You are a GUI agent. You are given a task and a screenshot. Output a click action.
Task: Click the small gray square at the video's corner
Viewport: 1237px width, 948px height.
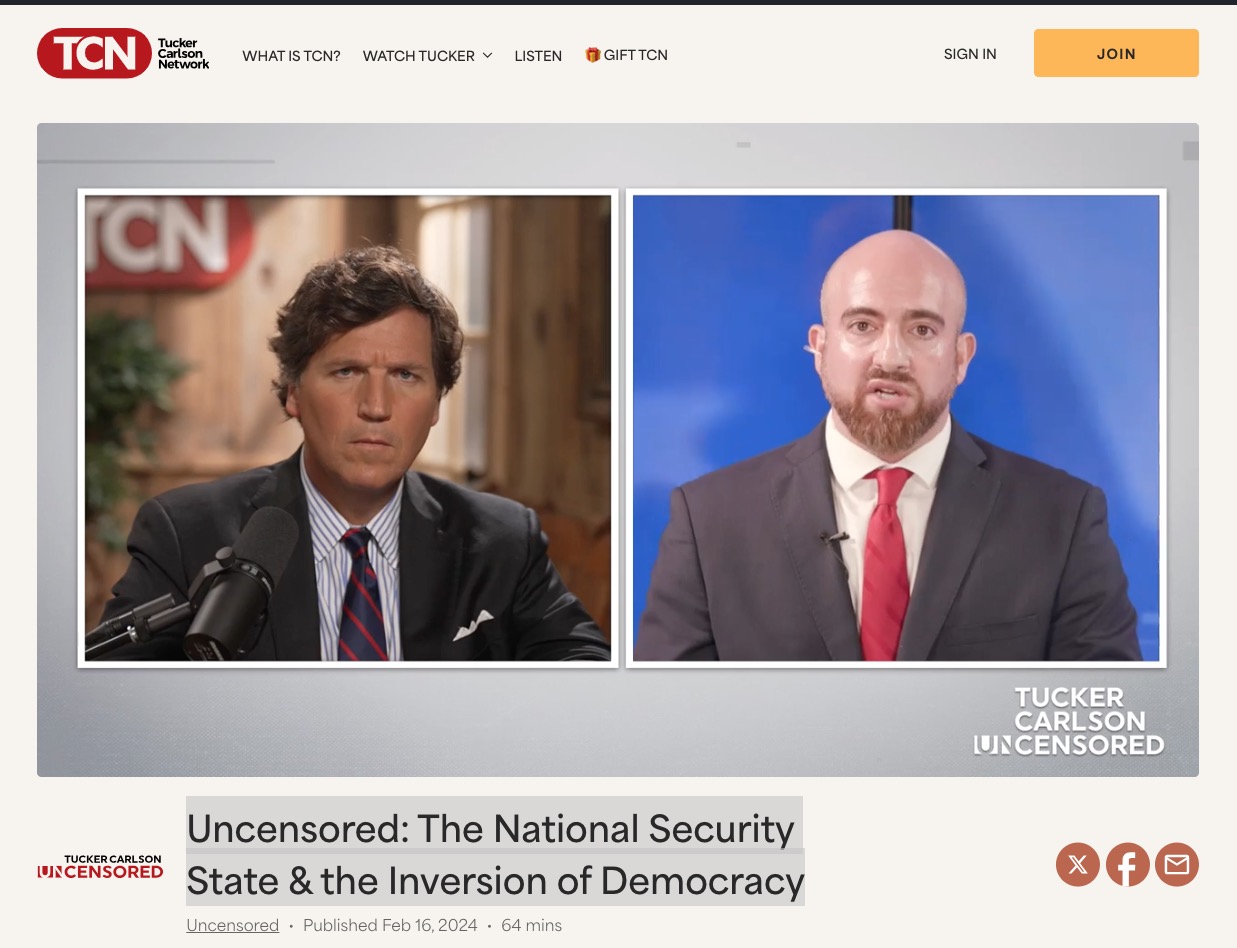tap(1190, 151)
